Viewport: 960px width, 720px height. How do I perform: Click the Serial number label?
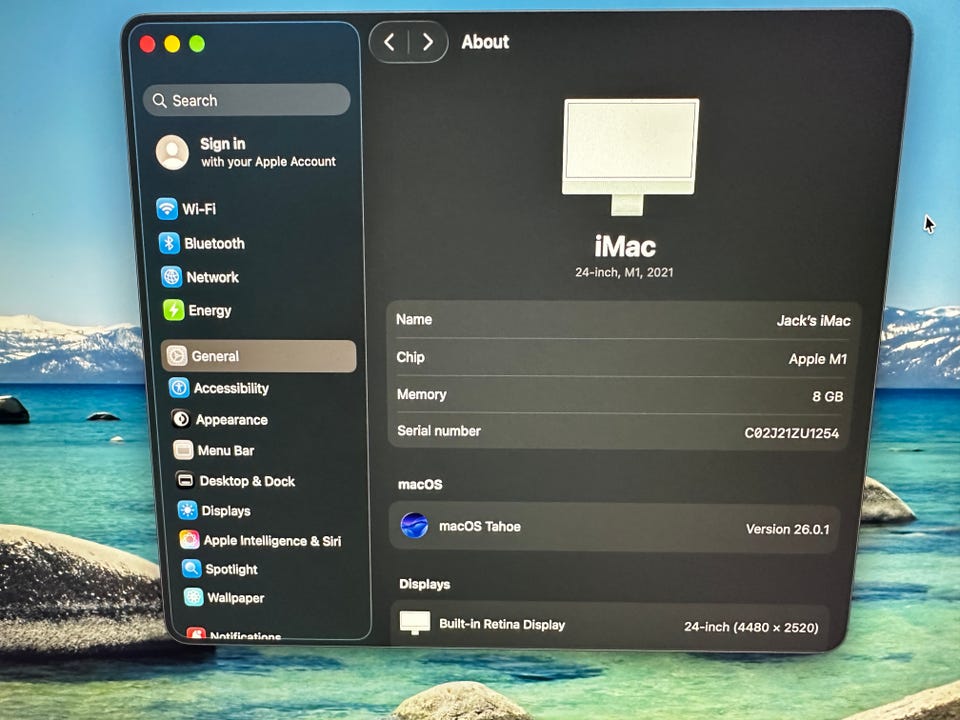439,431
